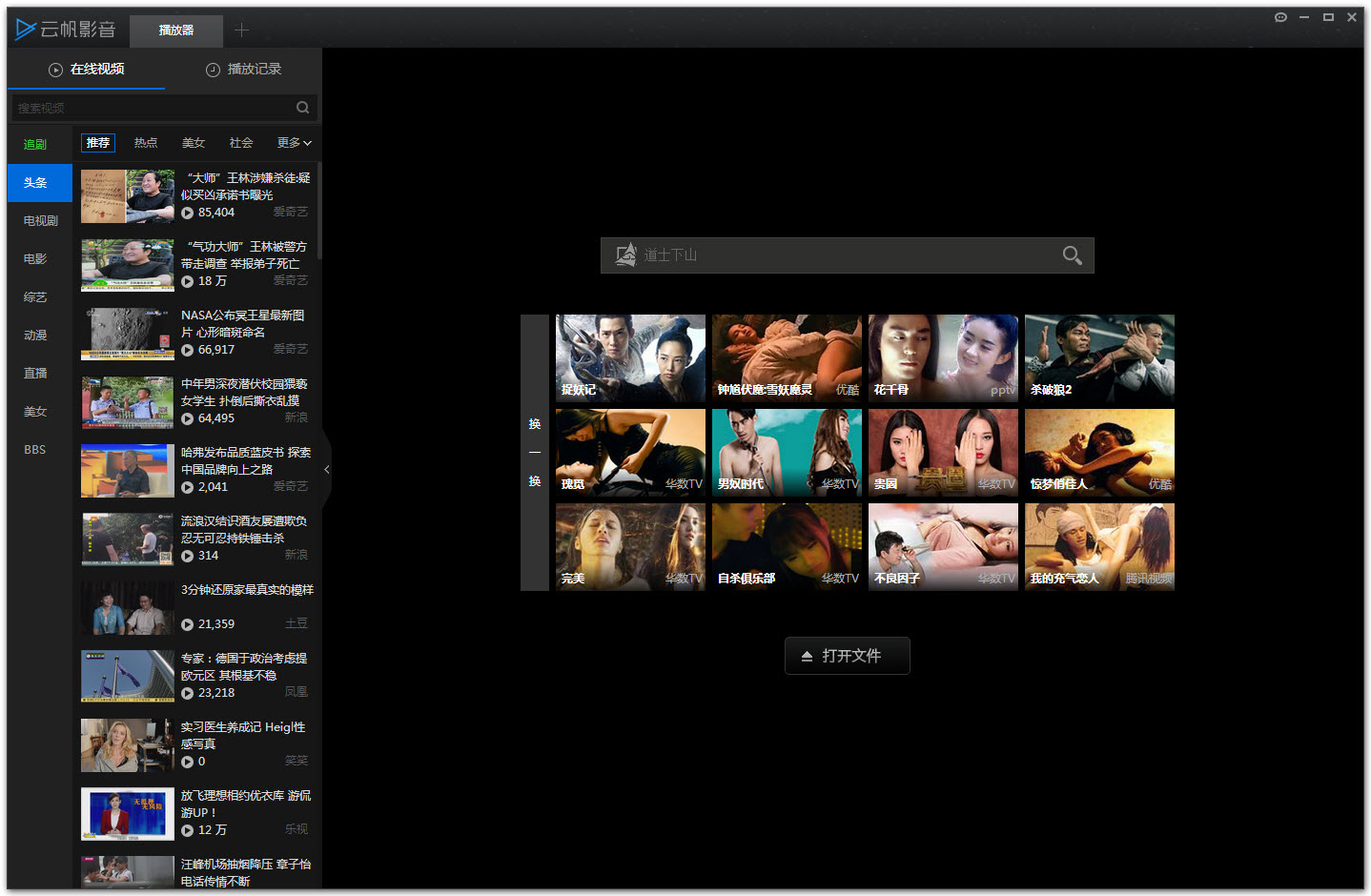
Task: Open the 惊梦俏佳人 movie thumbnail
Action: click(1100, 453)
